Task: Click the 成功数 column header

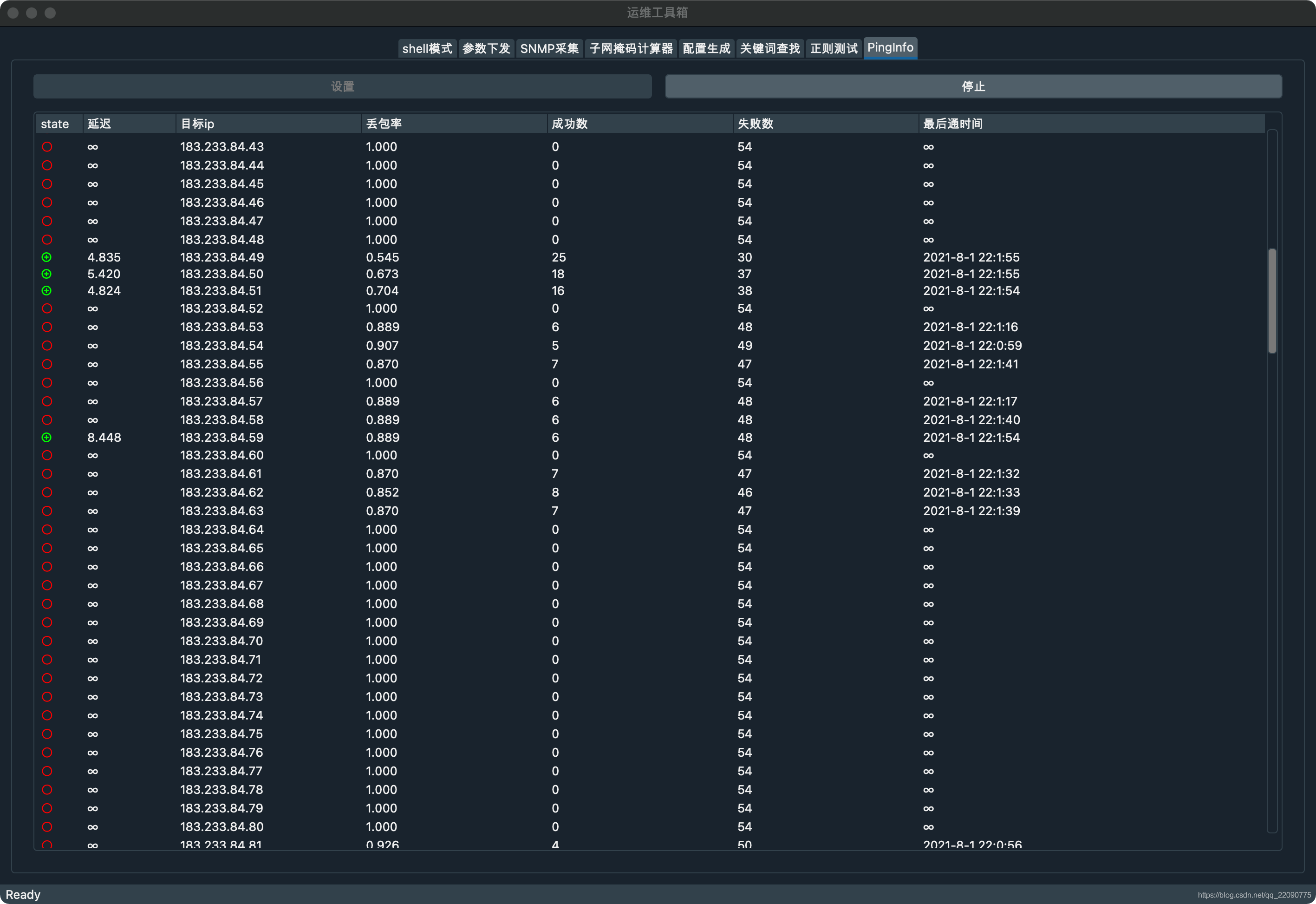Action: tap(640, 124)
